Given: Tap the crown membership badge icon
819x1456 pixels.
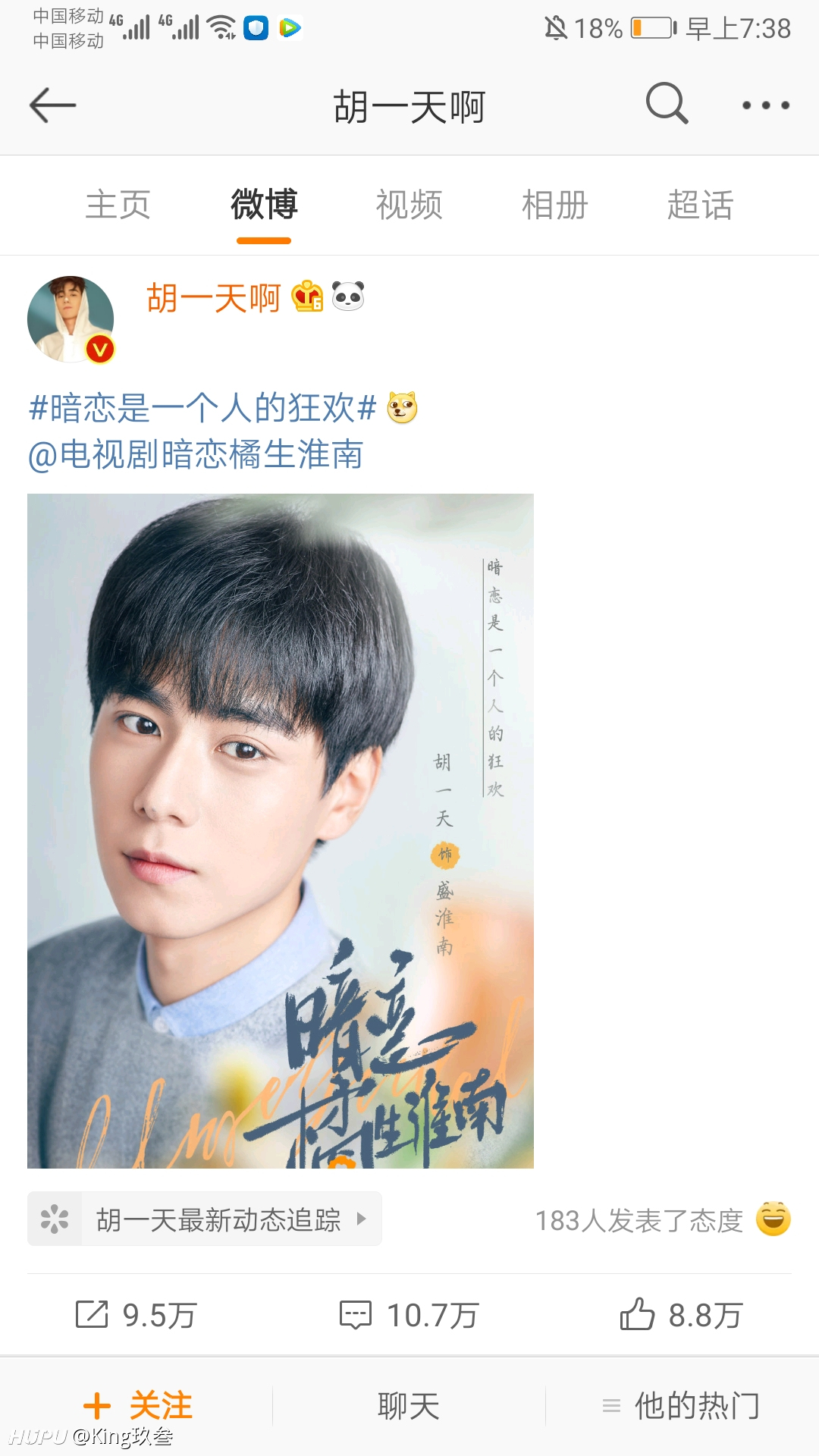Looking at the screenshot, I should pyautogui.click(x=307, y=297).
